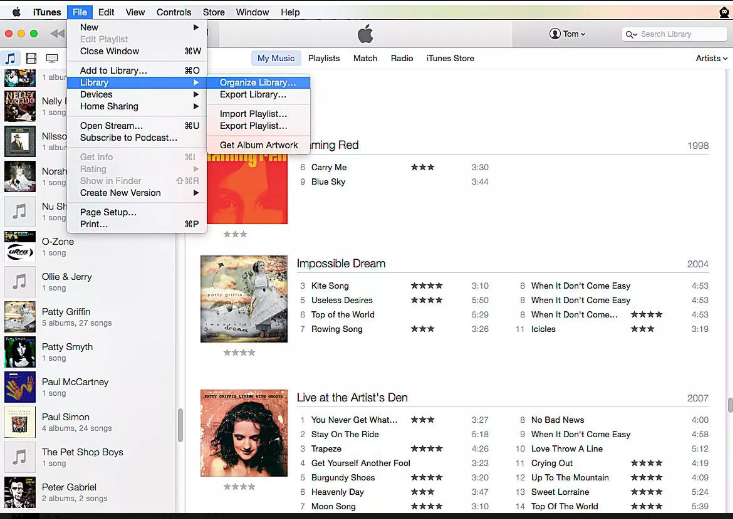Expand the Devices submenu
Screen dimensions: 733x519
(139, 94)
